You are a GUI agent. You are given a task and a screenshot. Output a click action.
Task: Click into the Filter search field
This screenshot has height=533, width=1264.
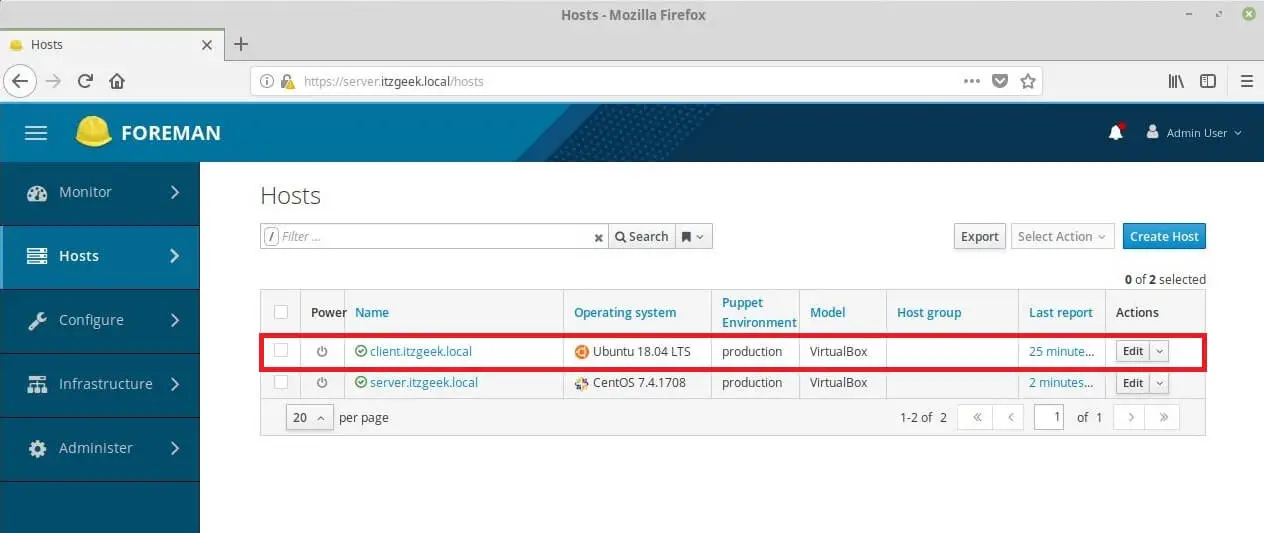(435, 237)
